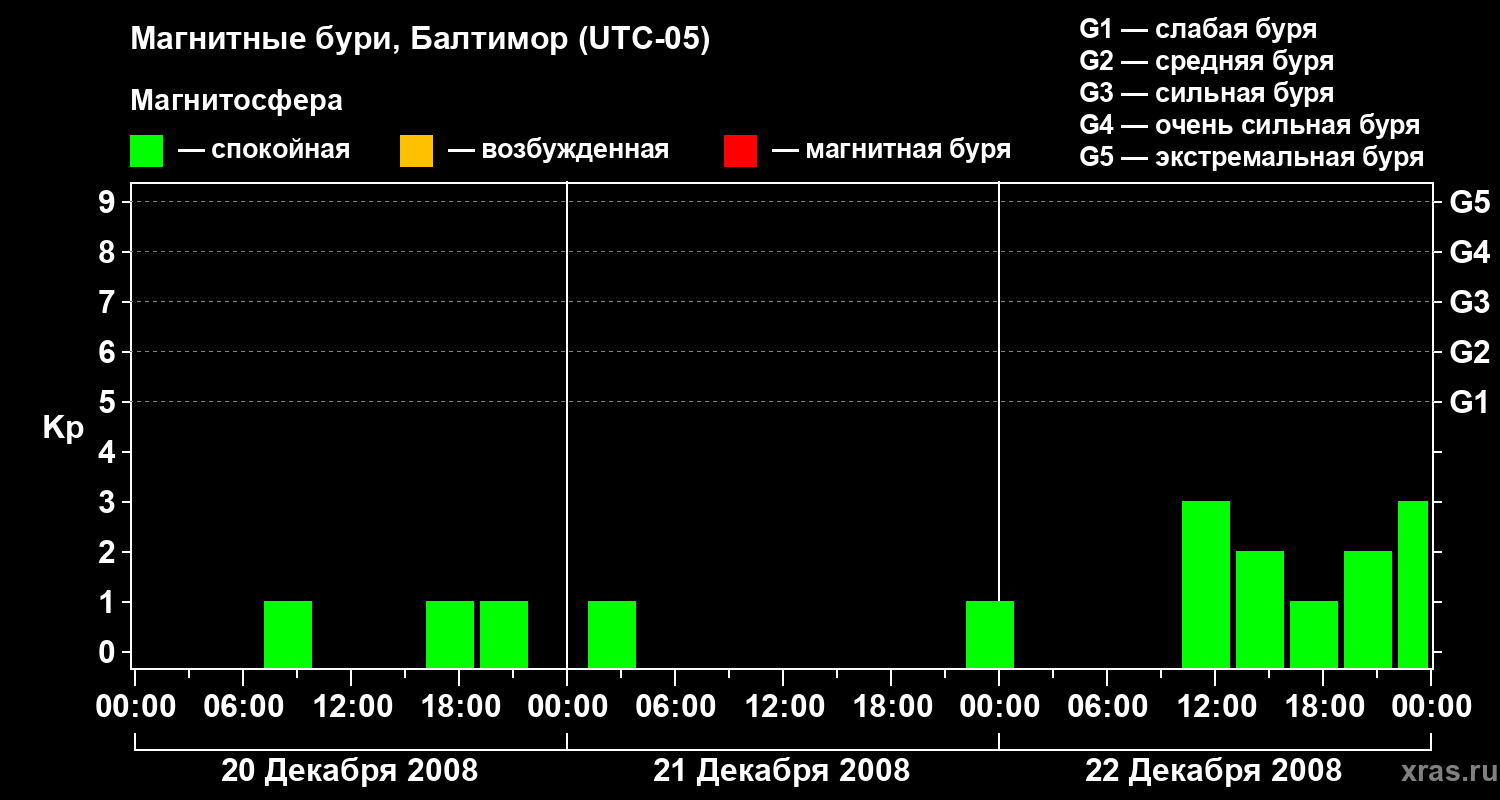Click the Kp 1 bar at 06:00–09:00 on 20 December
This screenshot has width=1500, height=800.
pos(288,634)
